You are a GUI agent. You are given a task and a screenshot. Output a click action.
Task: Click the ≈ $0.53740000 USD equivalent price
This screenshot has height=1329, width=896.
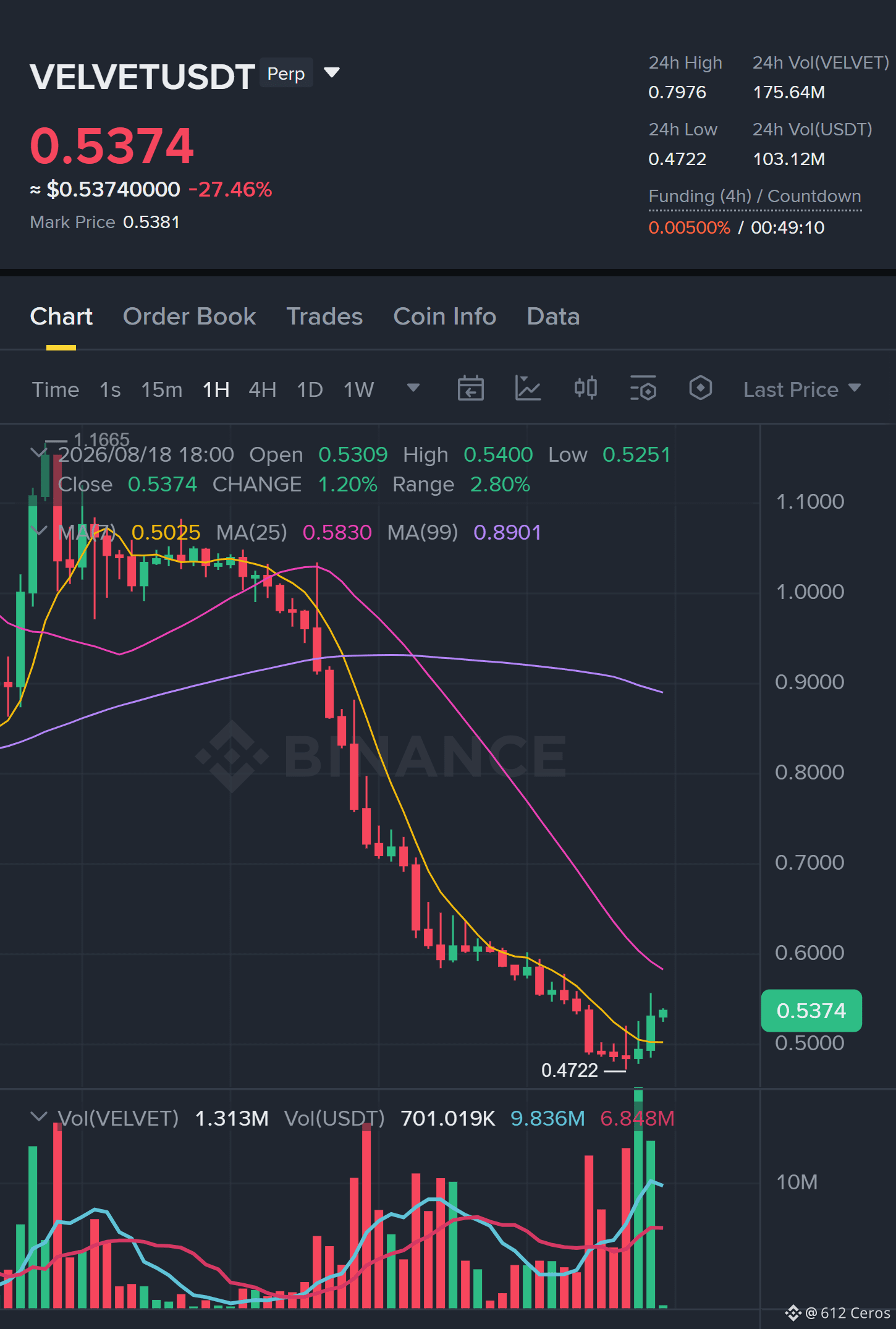point(105,189)
